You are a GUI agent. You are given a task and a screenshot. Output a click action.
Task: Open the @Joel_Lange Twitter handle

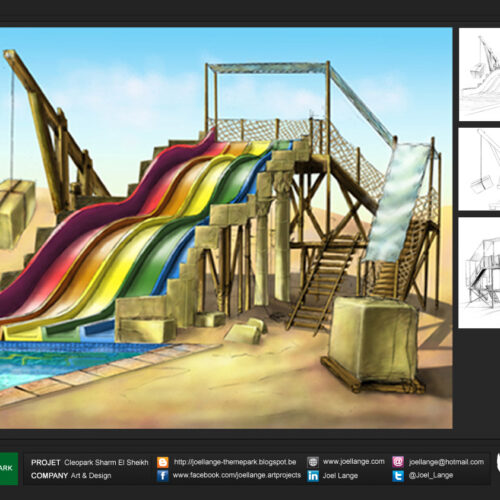pyautogui.click(x=431, y=476)
